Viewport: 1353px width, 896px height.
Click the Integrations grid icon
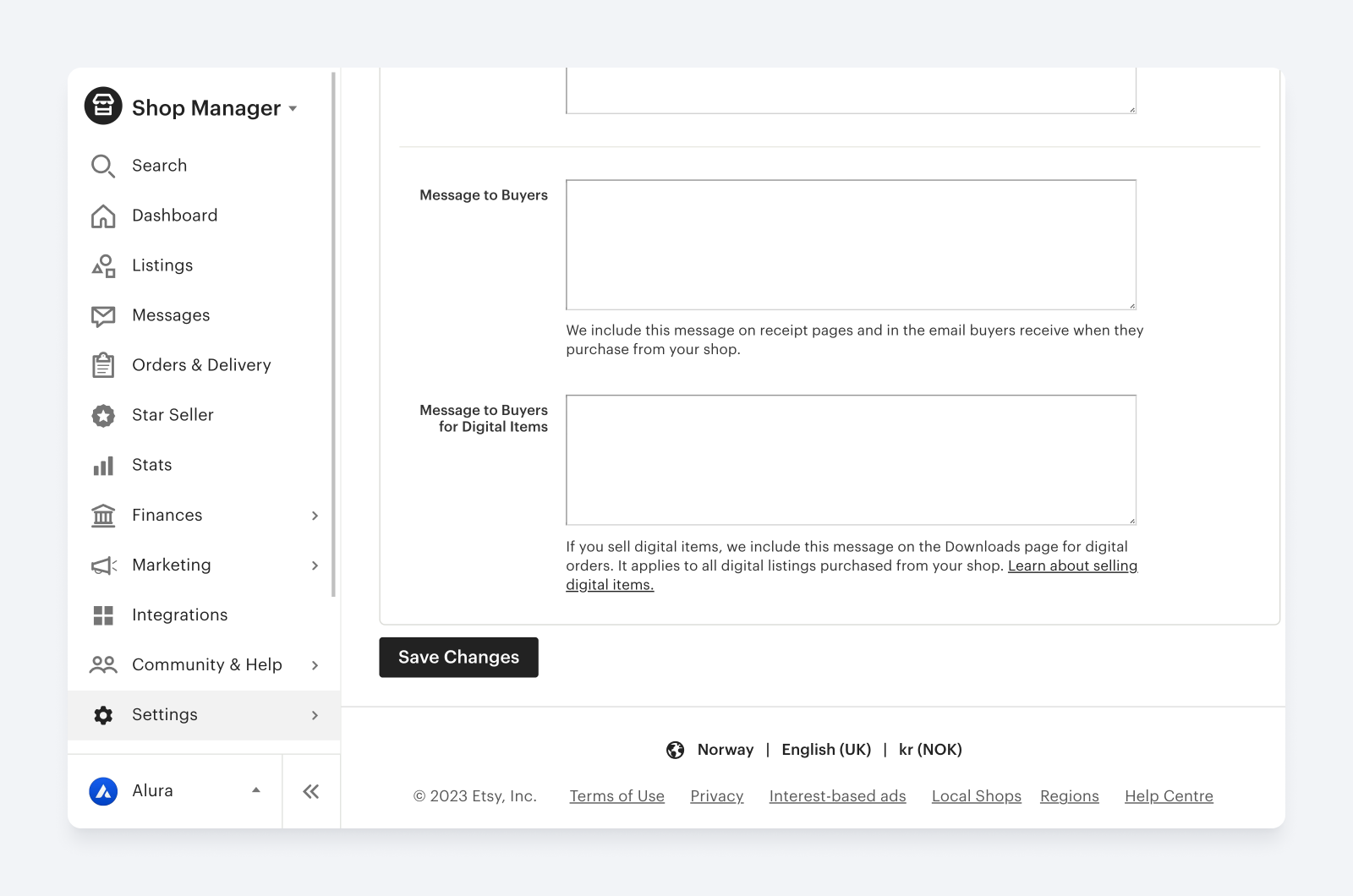click(x=102, y=615)
